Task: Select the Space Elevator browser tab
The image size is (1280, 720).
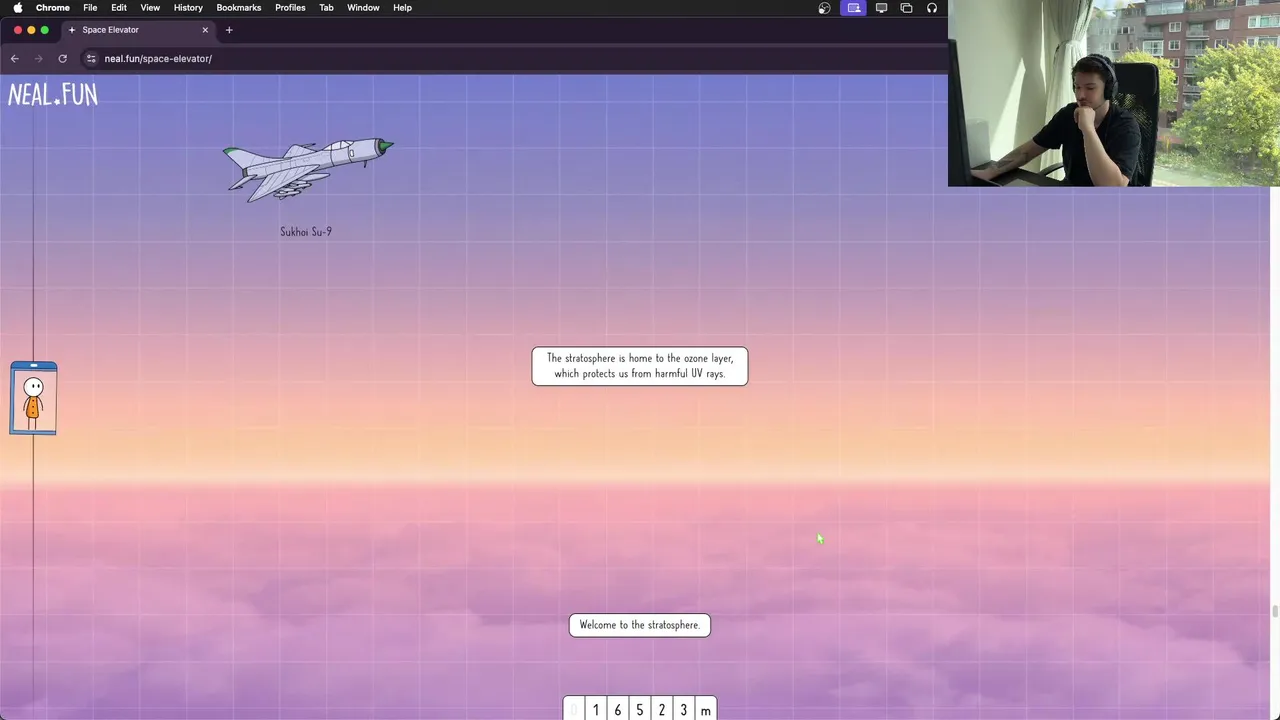Action: pos(138,30)
